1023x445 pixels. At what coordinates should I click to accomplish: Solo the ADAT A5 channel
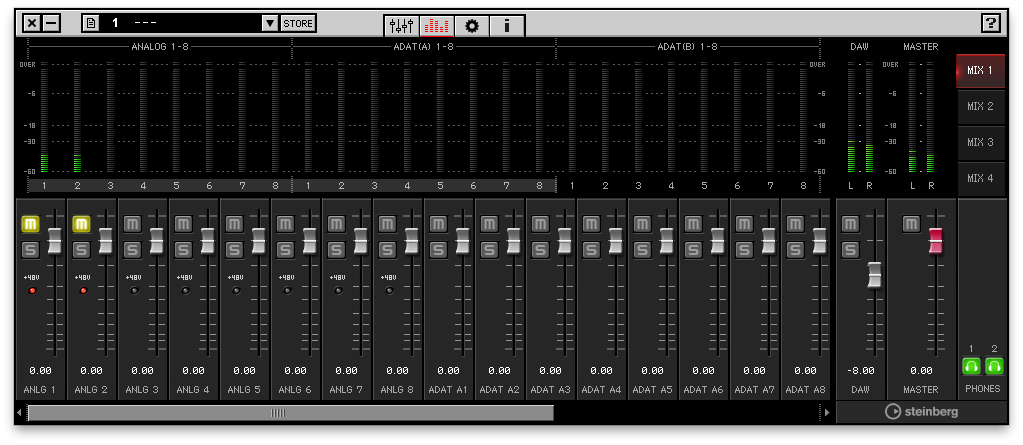pos(642,249)
